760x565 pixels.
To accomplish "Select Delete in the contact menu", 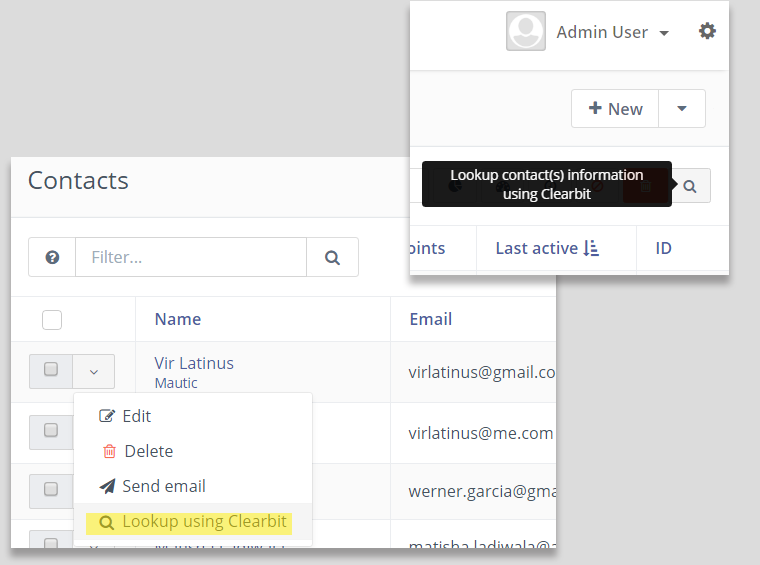I will coord(148,451).
